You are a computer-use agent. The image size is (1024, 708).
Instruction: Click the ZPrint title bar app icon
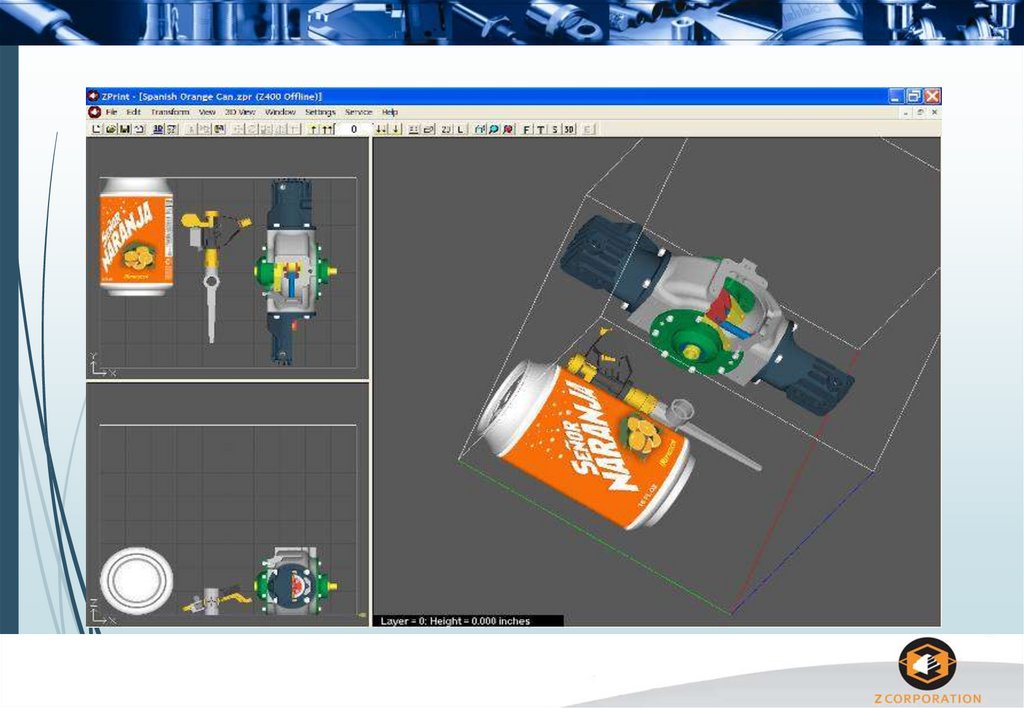coord(94,96)
